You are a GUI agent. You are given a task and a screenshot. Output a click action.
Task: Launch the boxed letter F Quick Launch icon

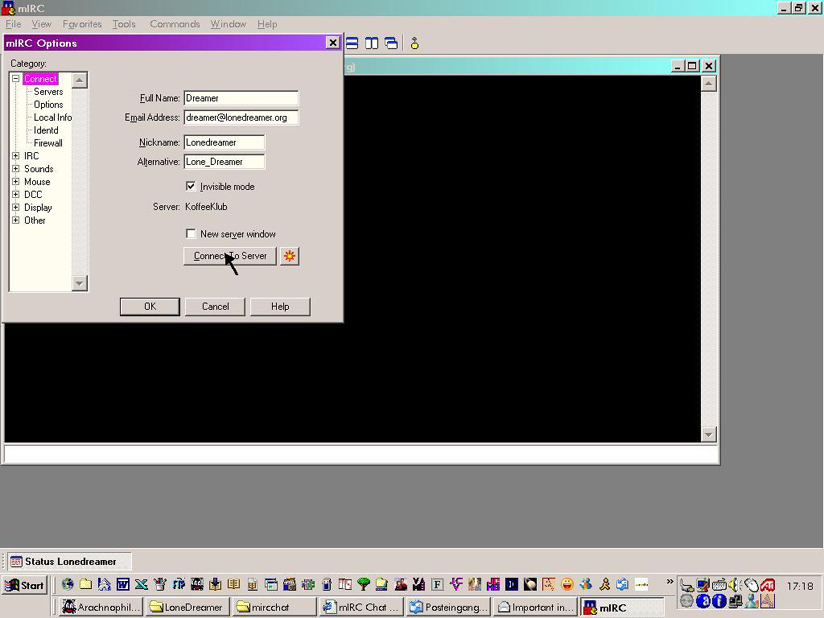click(x=437, y=584)
